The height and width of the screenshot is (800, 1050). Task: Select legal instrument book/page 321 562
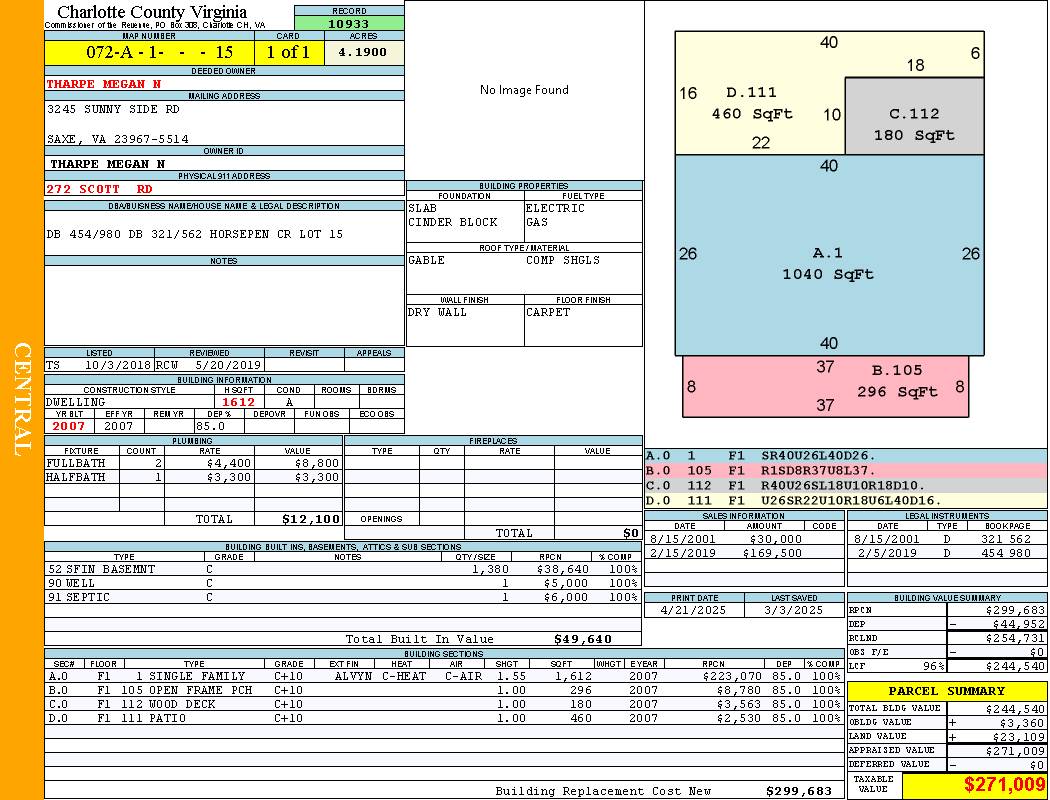coord(1006,539)
